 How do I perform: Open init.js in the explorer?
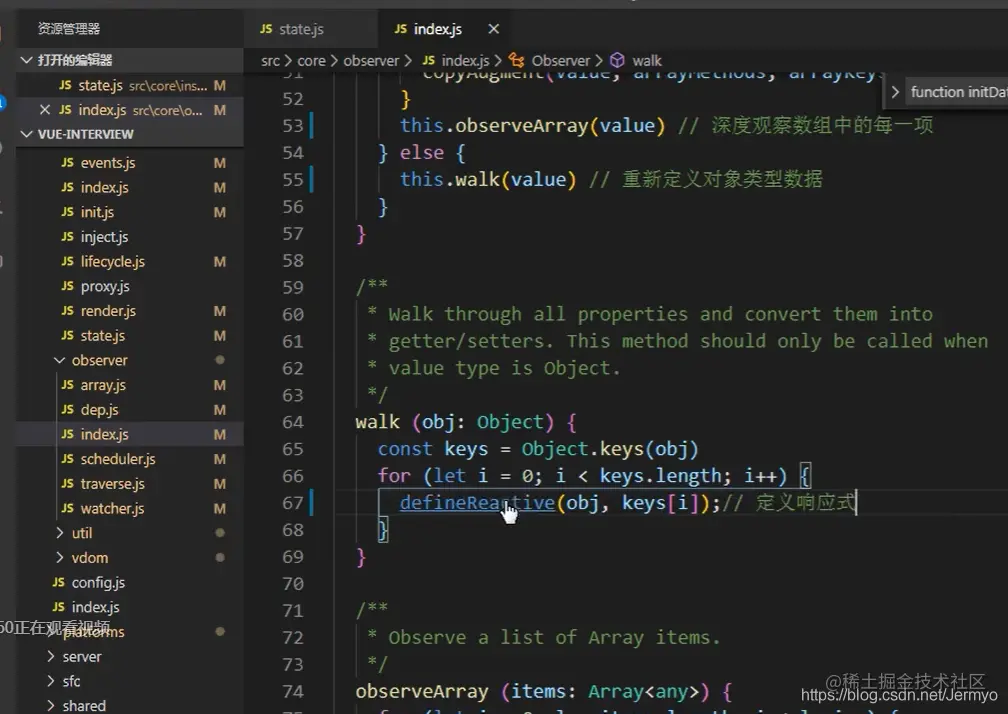point(97,212)
